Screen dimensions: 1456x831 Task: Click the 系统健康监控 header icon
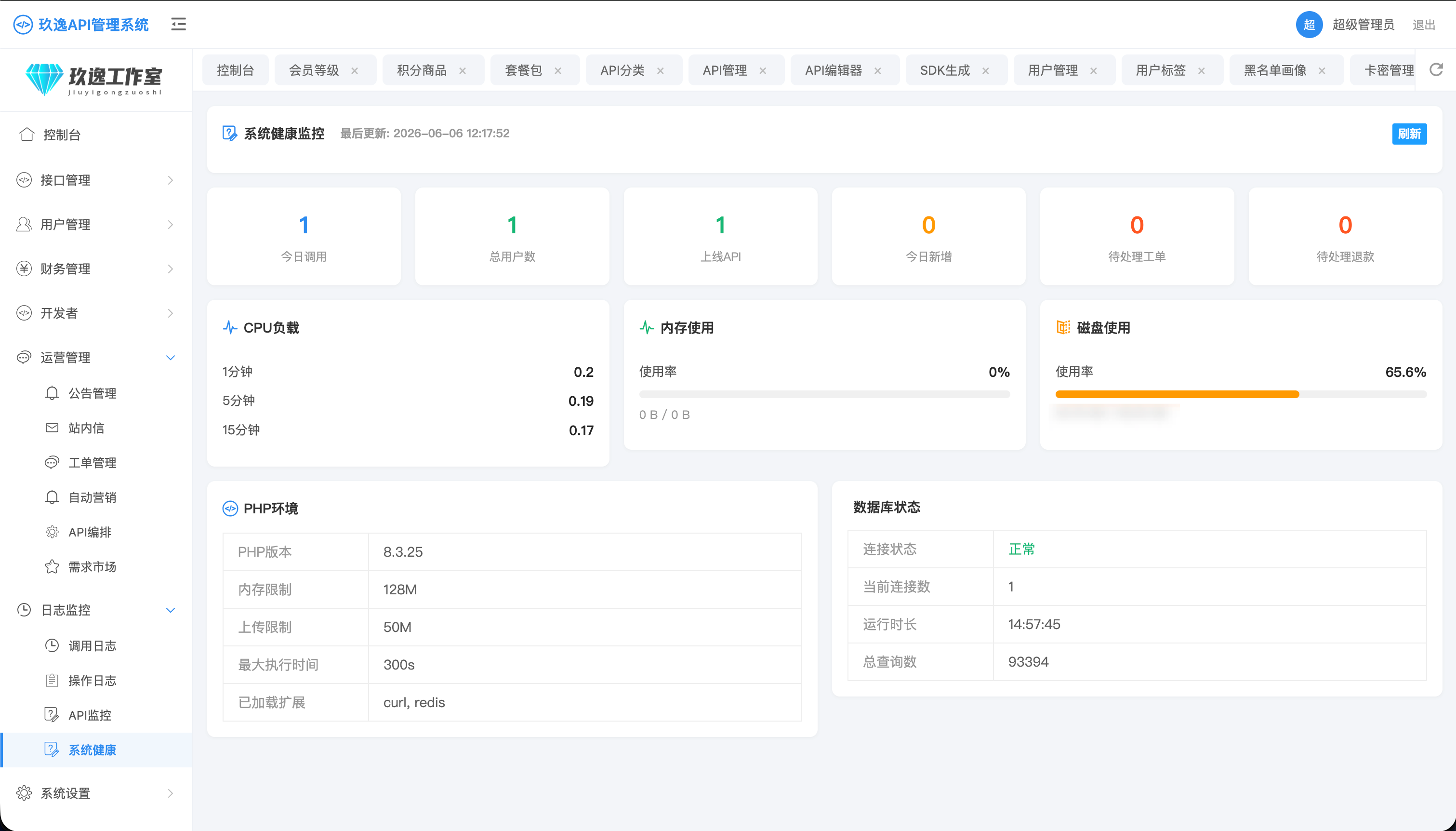(x=230, y=134)
